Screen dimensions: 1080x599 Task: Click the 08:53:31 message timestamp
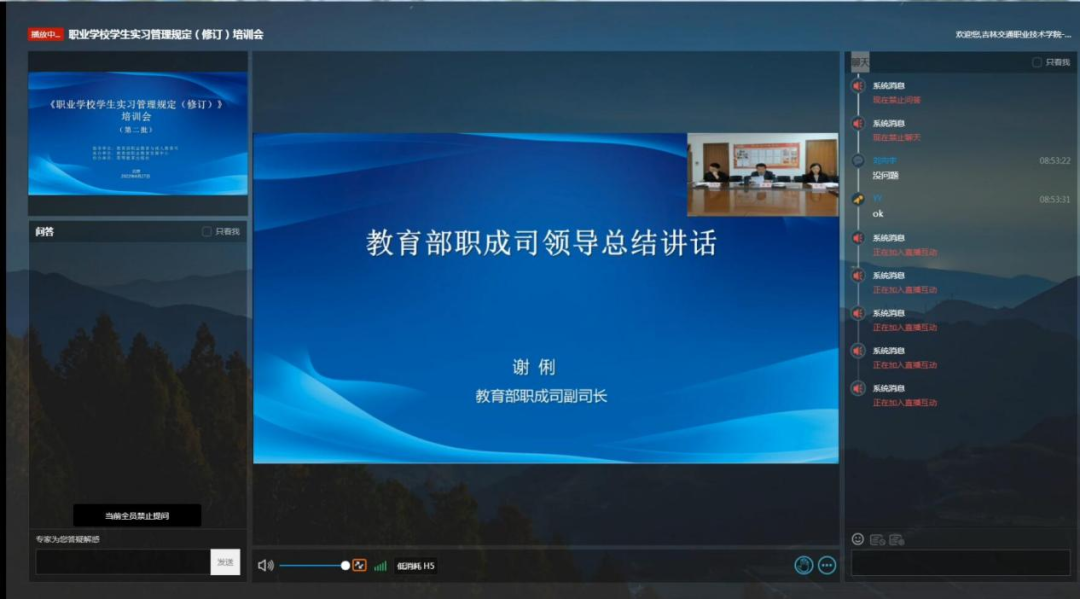tap(1055, 199)
